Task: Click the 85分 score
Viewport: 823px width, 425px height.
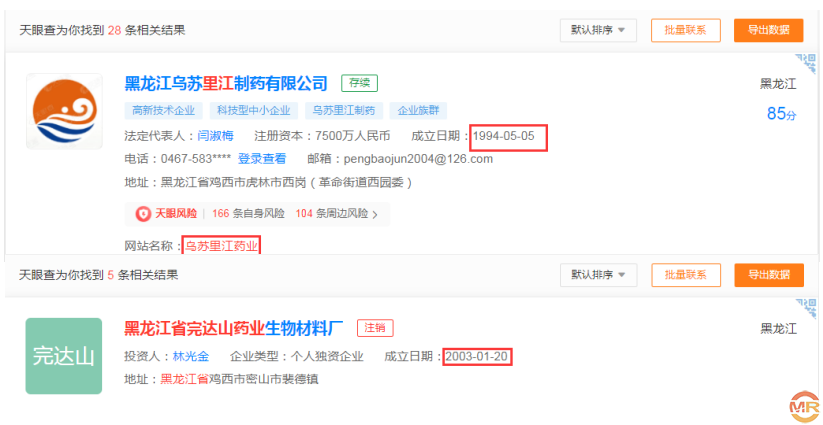Action: (782, 113)
